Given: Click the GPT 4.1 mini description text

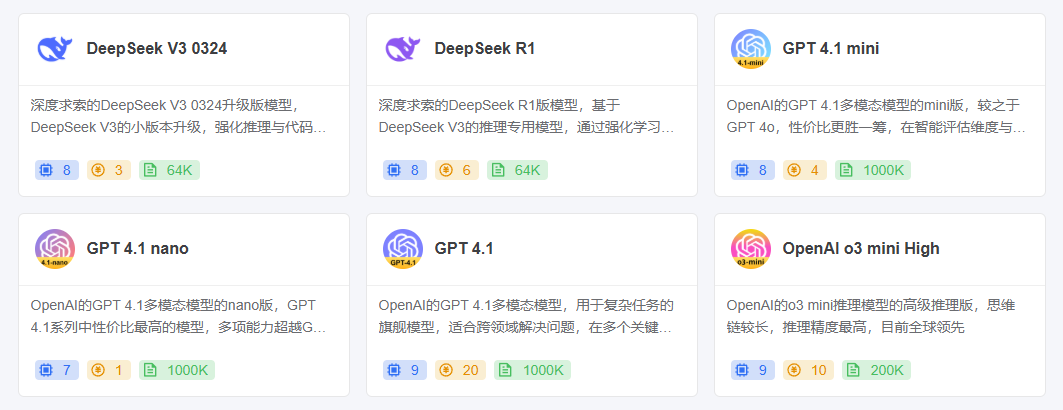Looking at the screenshot, I should click(x=875, y=117).
